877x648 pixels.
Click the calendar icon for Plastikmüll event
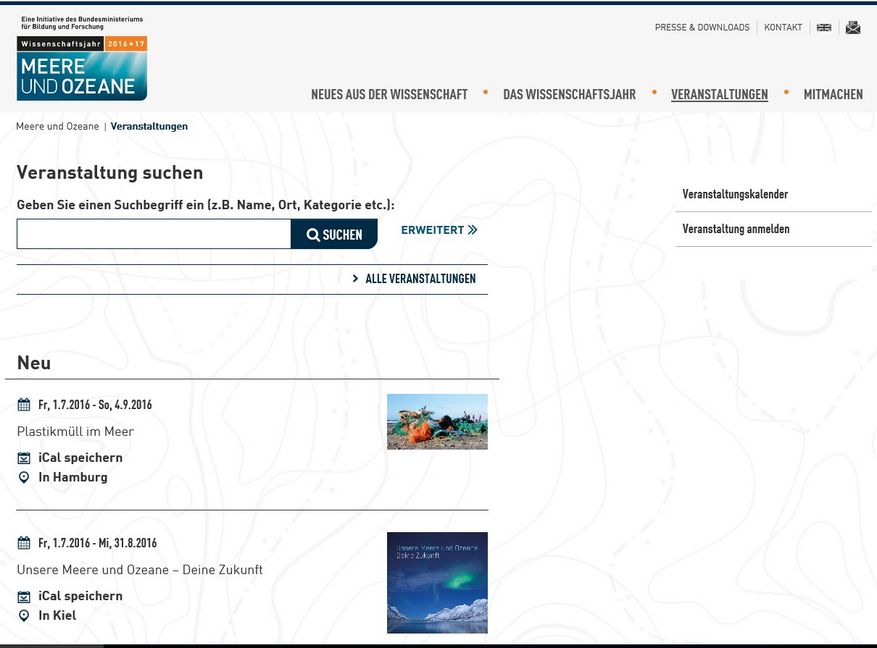click(24, 405)
